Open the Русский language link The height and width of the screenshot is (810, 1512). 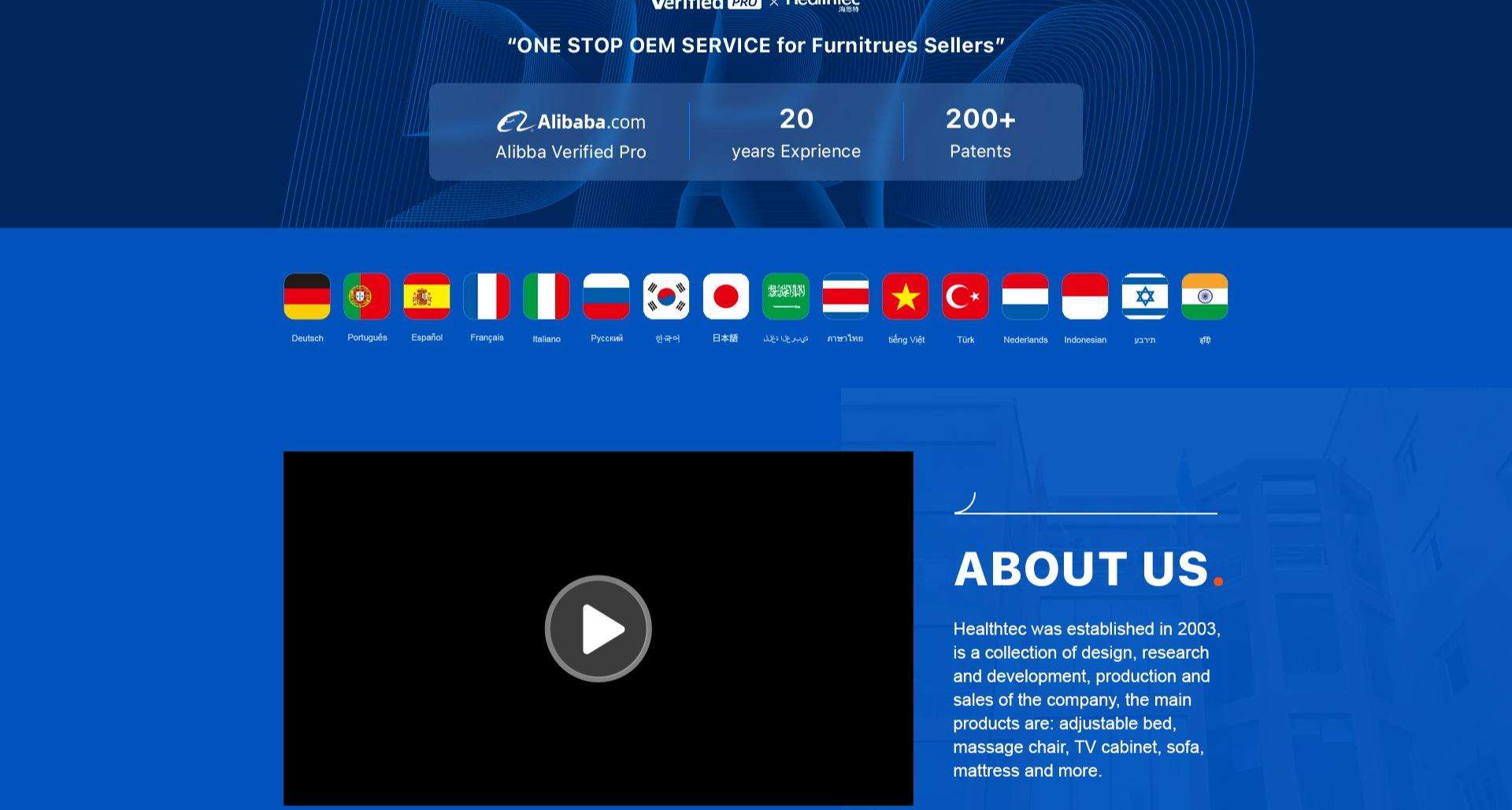[x=606, y=338]
